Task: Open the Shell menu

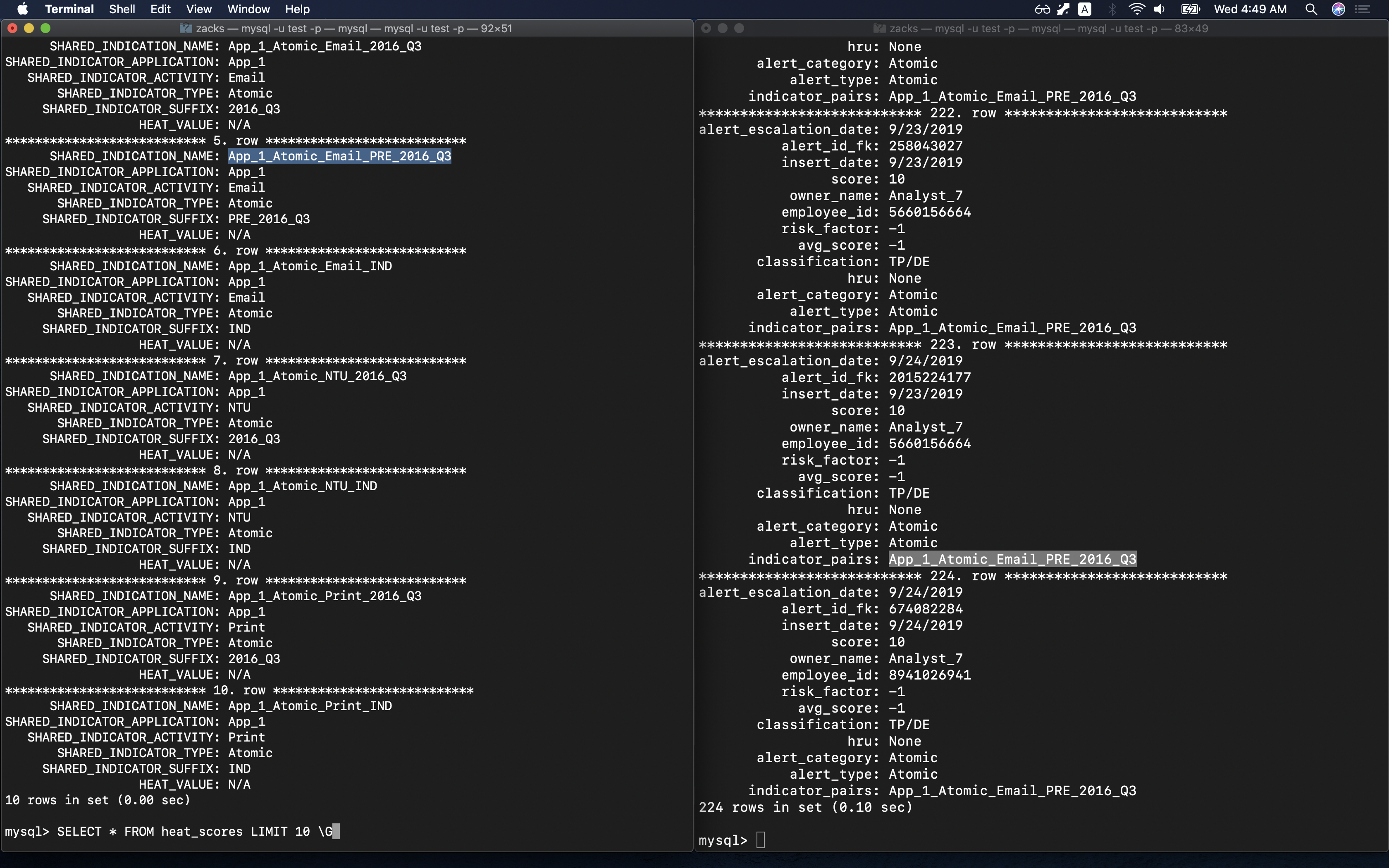Action: pos(122,9)
